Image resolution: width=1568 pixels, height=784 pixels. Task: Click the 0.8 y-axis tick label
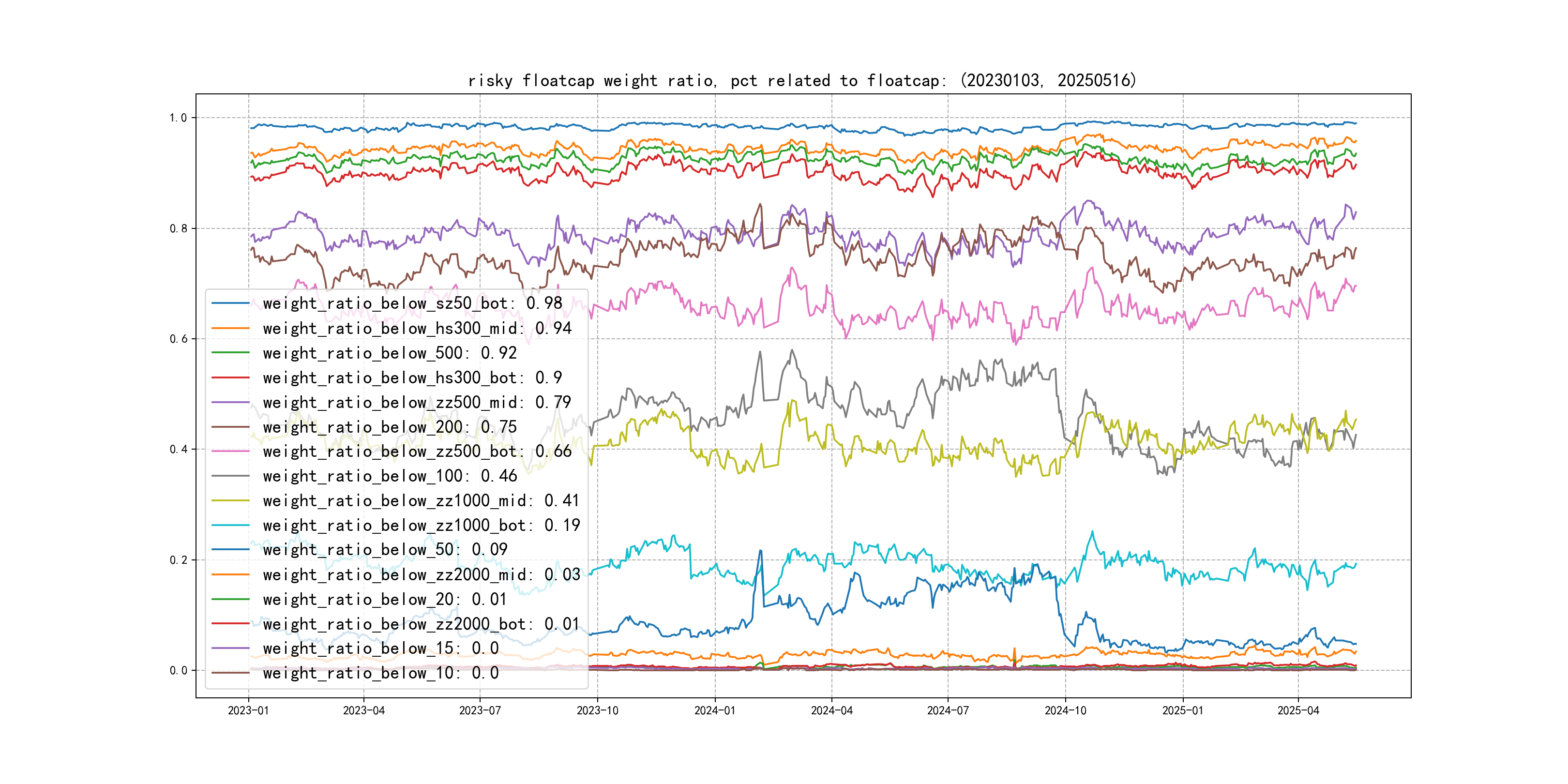click(179, 228)
